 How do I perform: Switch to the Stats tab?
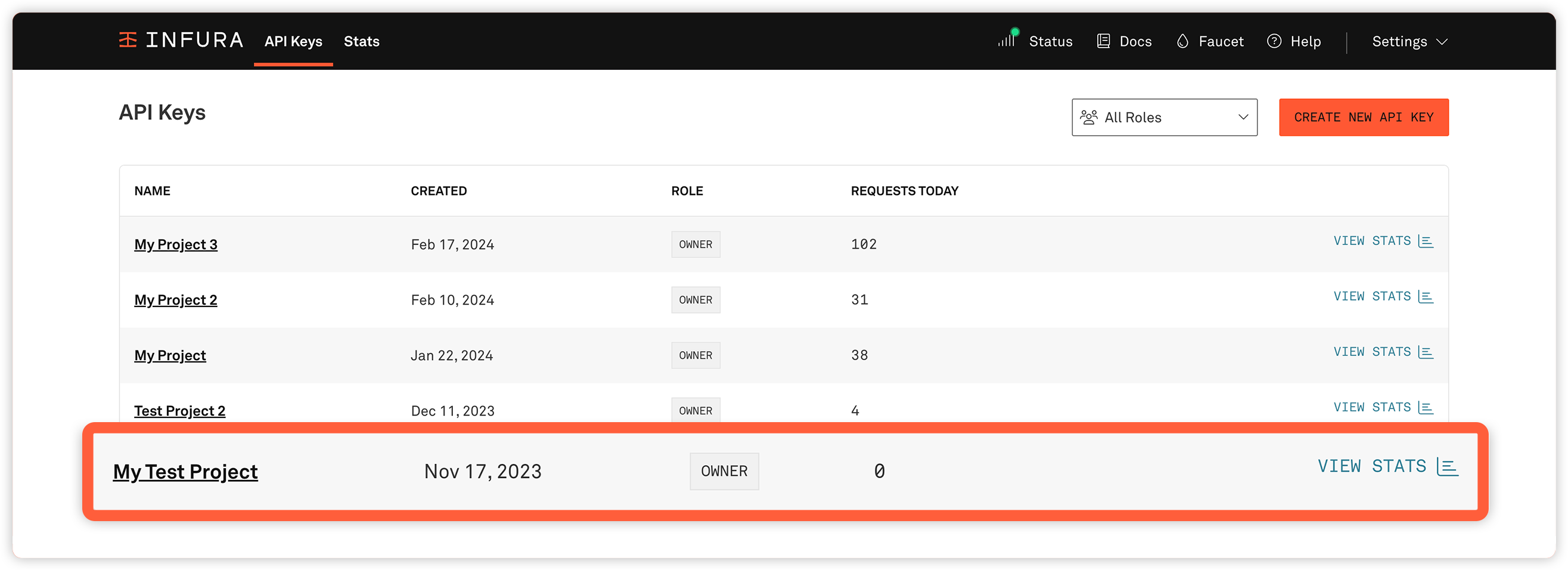[361, 41]
